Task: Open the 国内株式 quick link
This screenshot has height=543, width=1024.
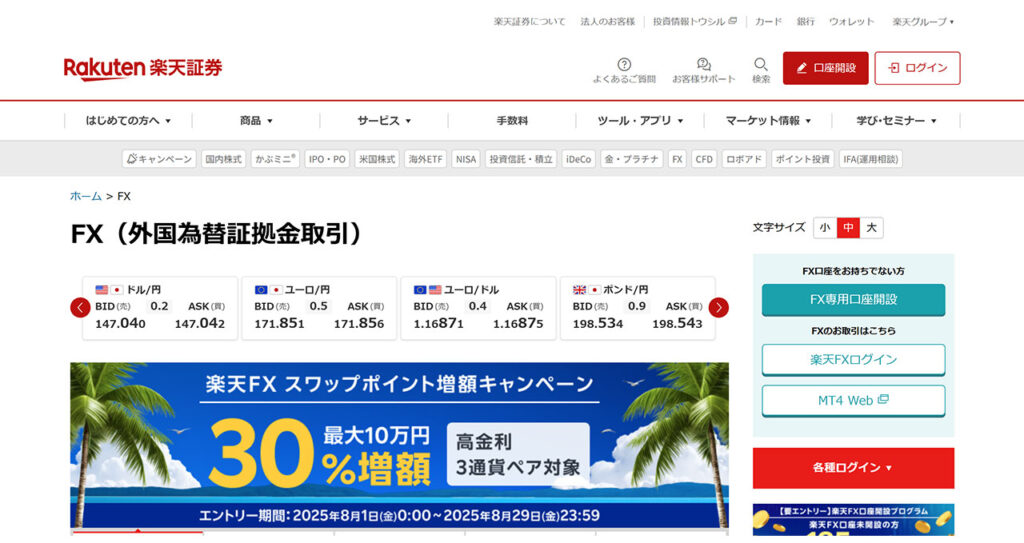Action: [223, 159]
